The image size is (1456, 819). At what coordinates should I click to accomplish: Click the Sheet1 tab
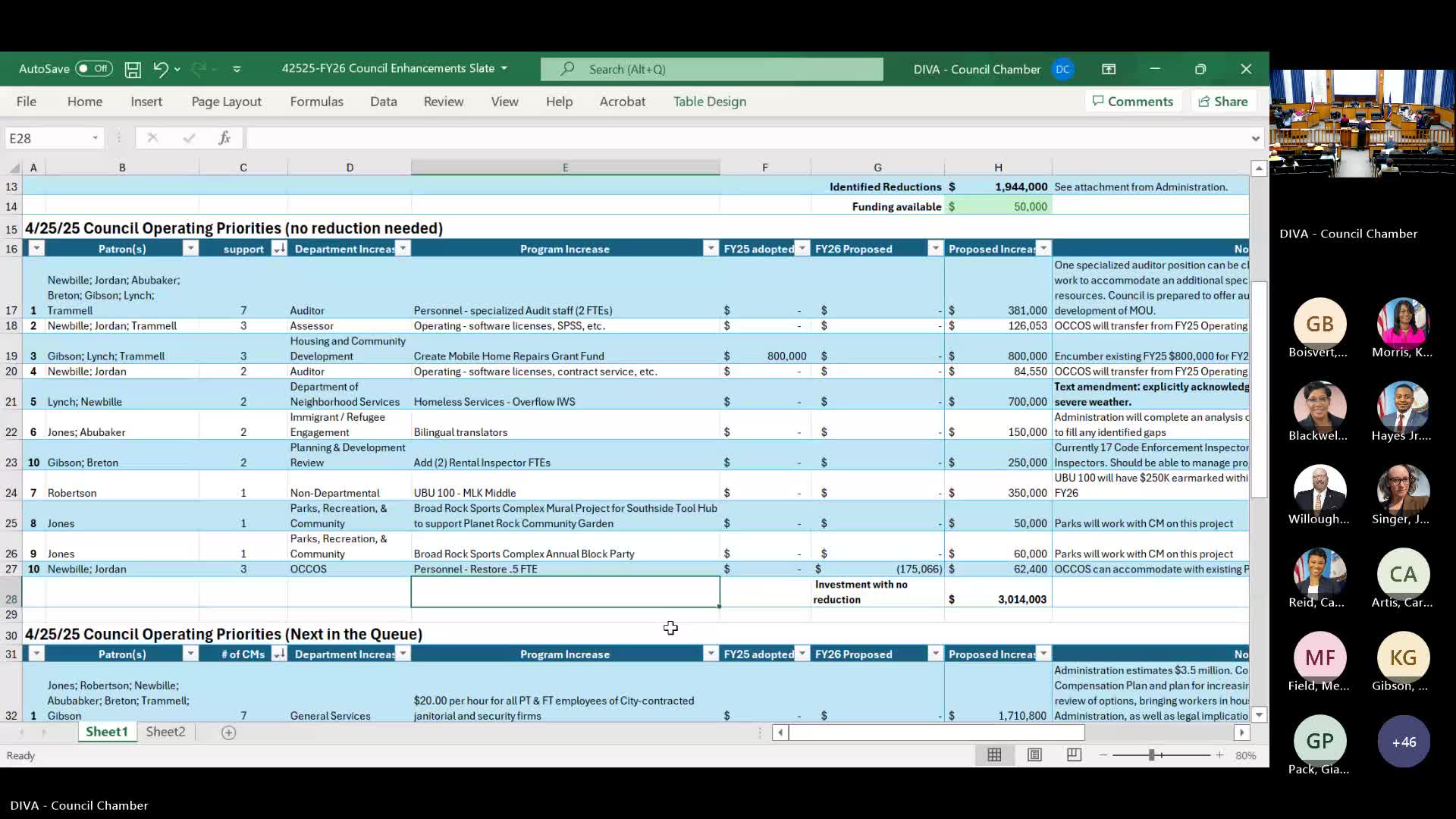106,732
